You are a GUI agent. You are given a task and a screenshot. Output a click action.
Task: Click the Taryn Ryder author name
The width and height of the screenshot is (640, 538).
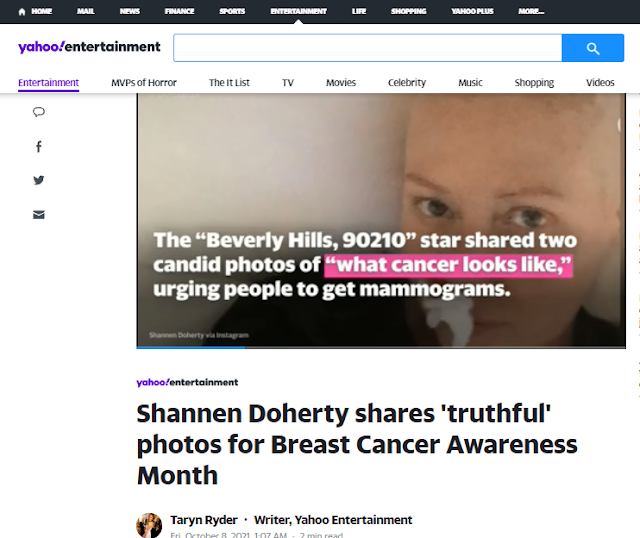click(x=204, y=520)
